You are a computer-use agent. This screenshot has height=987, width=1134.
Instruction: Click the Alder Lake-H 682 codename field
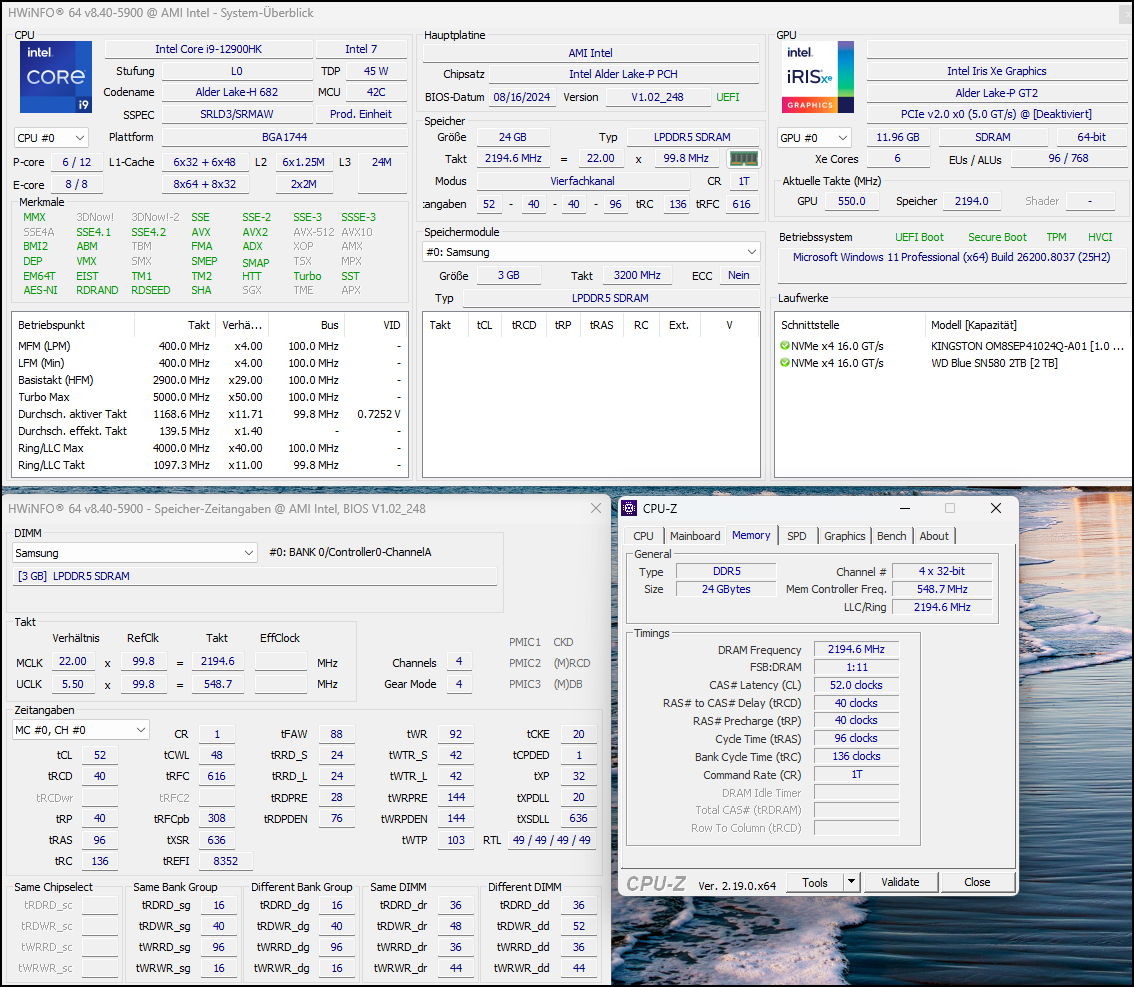click(x=237, y=92)
